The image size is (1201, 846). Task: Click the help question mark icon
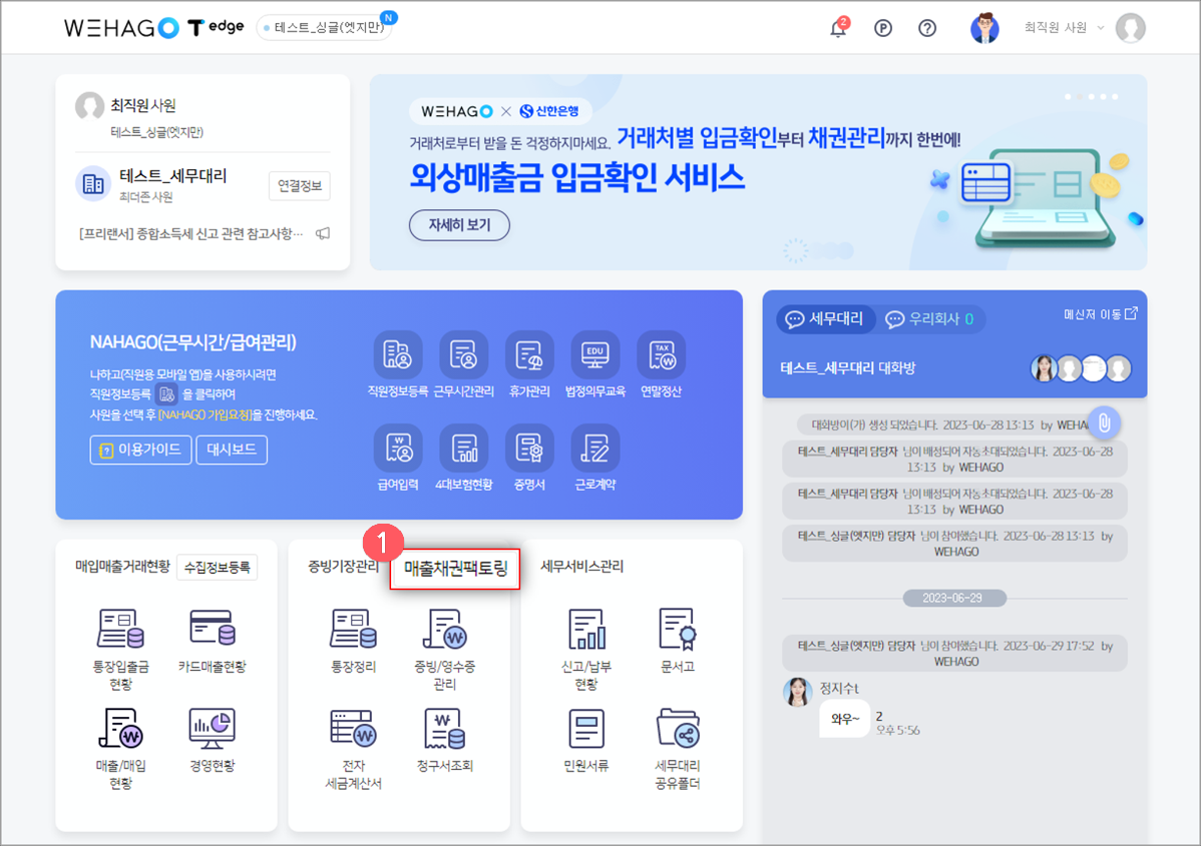click(927, 28)
